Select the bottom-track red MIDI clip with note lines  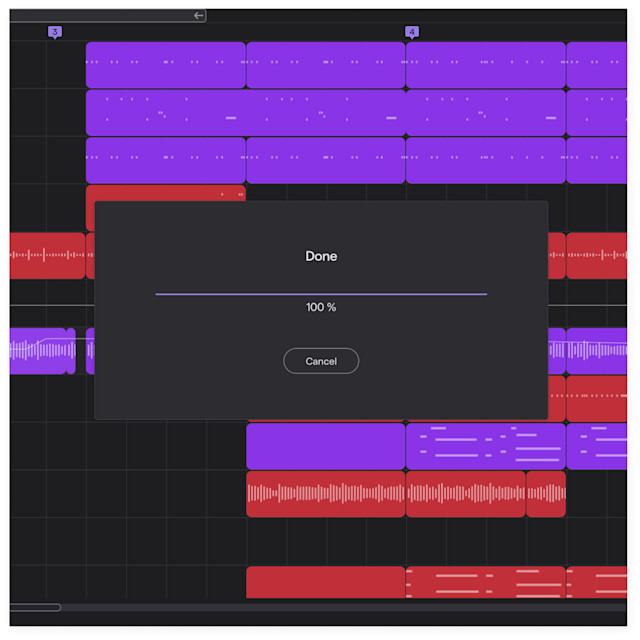click(x=485, y=582)
